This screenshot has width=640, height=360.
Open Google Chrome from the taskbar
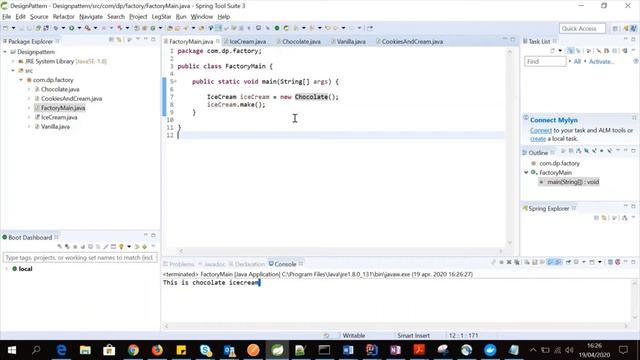tap(133, 350)
